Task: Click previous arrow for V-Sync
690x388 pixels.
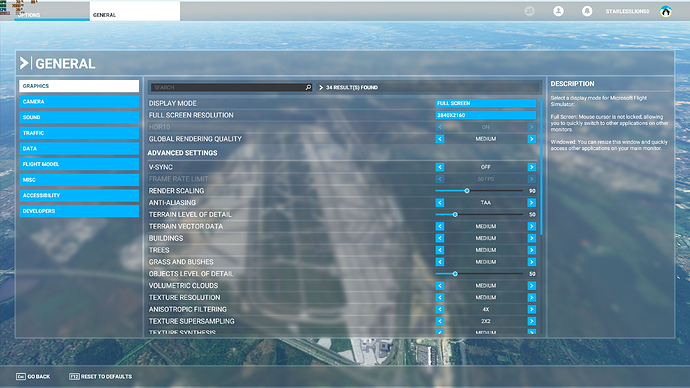Action: (440, 167)
